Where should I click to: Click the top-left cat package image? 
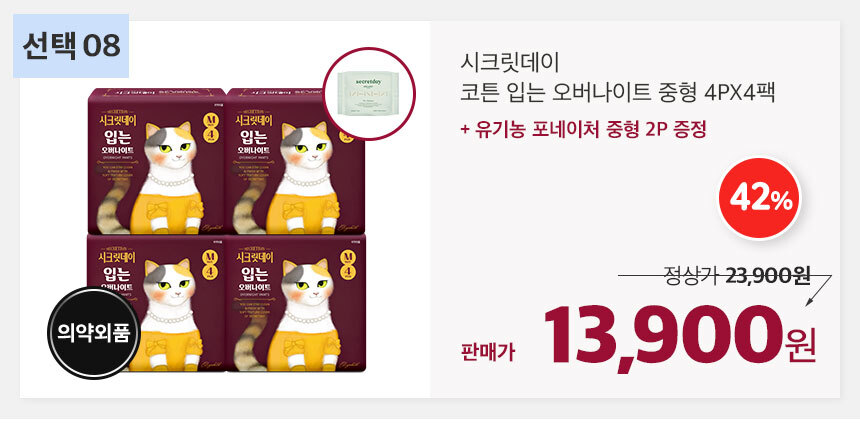pos(157,161)
